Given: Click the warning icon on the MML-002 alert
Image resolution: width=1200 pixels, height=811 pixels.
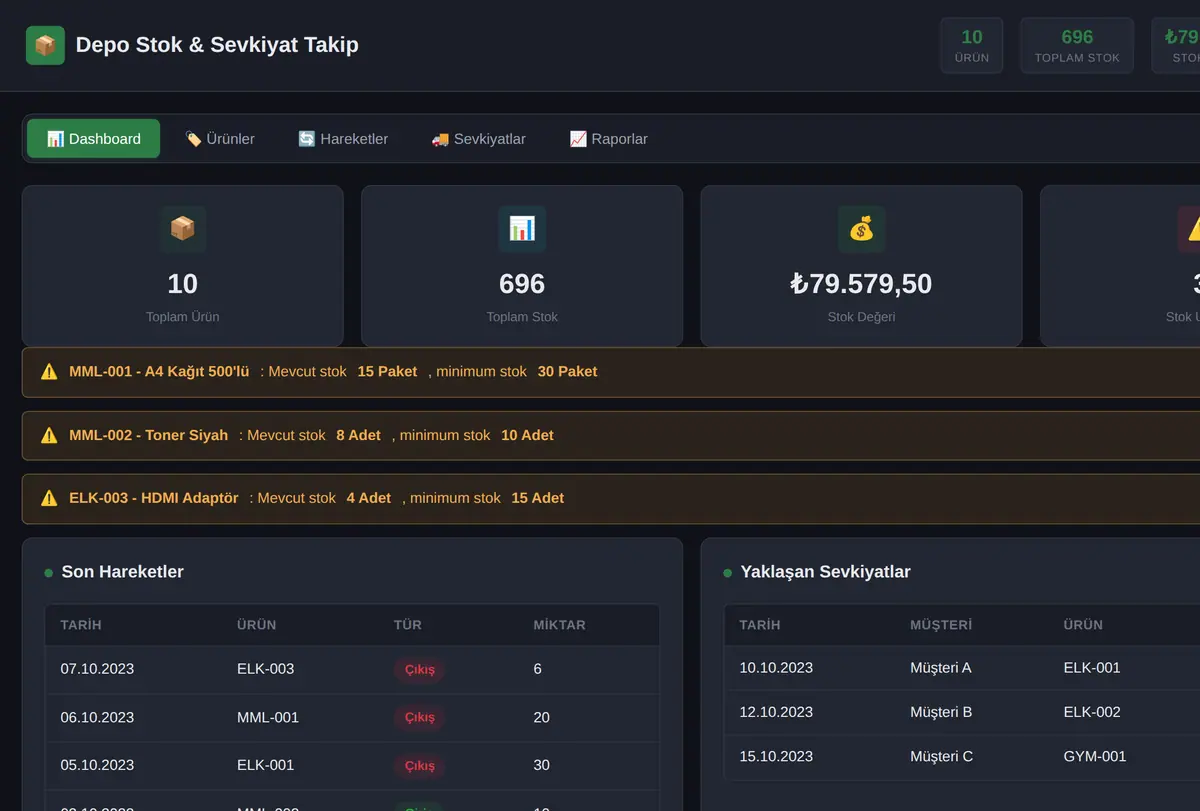Looking at the screenshot, I should pos(49,435).
